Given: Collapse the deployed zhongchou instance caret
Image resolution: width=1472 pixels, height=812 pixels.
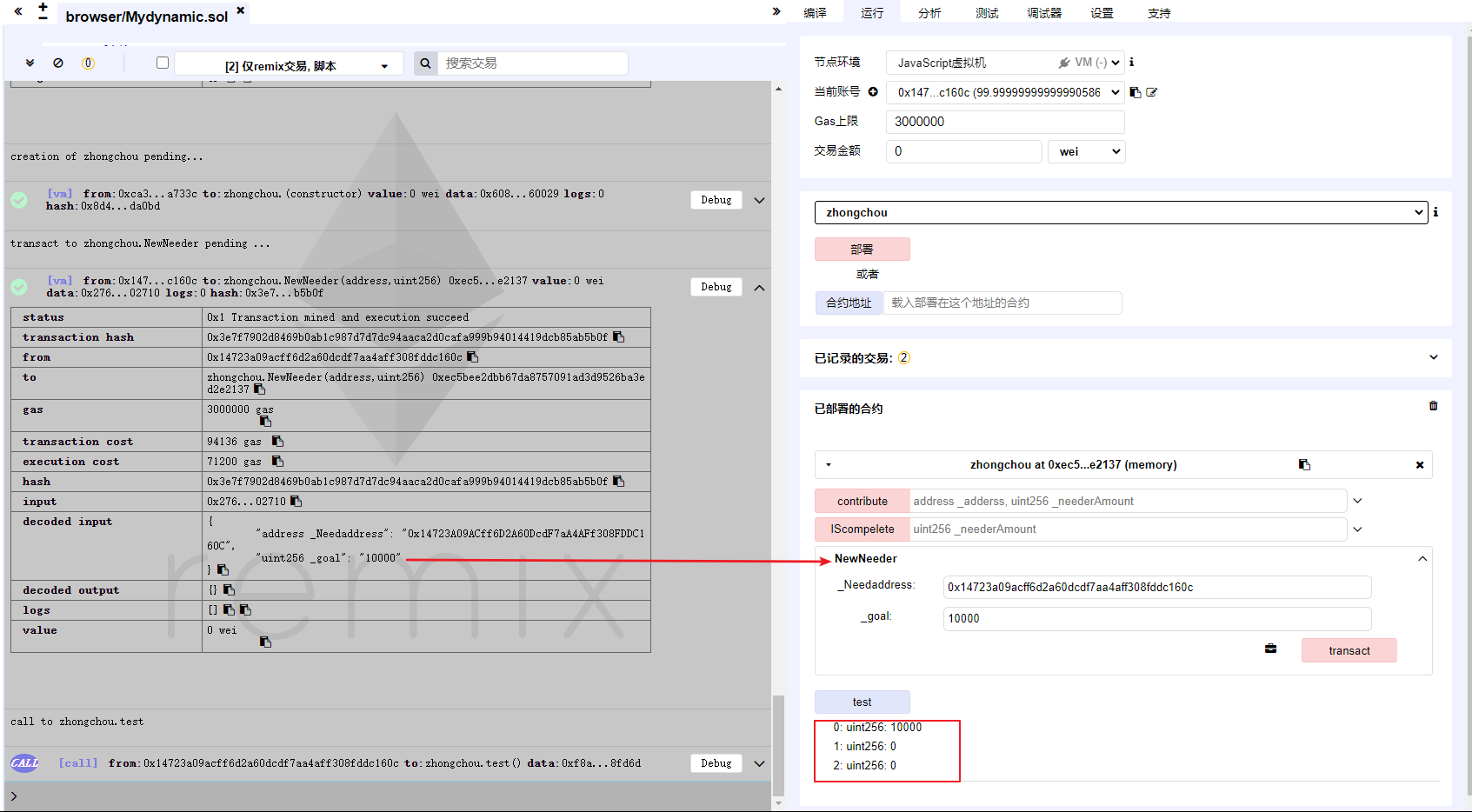Looking at the screenshot, I should click(829, 465).
